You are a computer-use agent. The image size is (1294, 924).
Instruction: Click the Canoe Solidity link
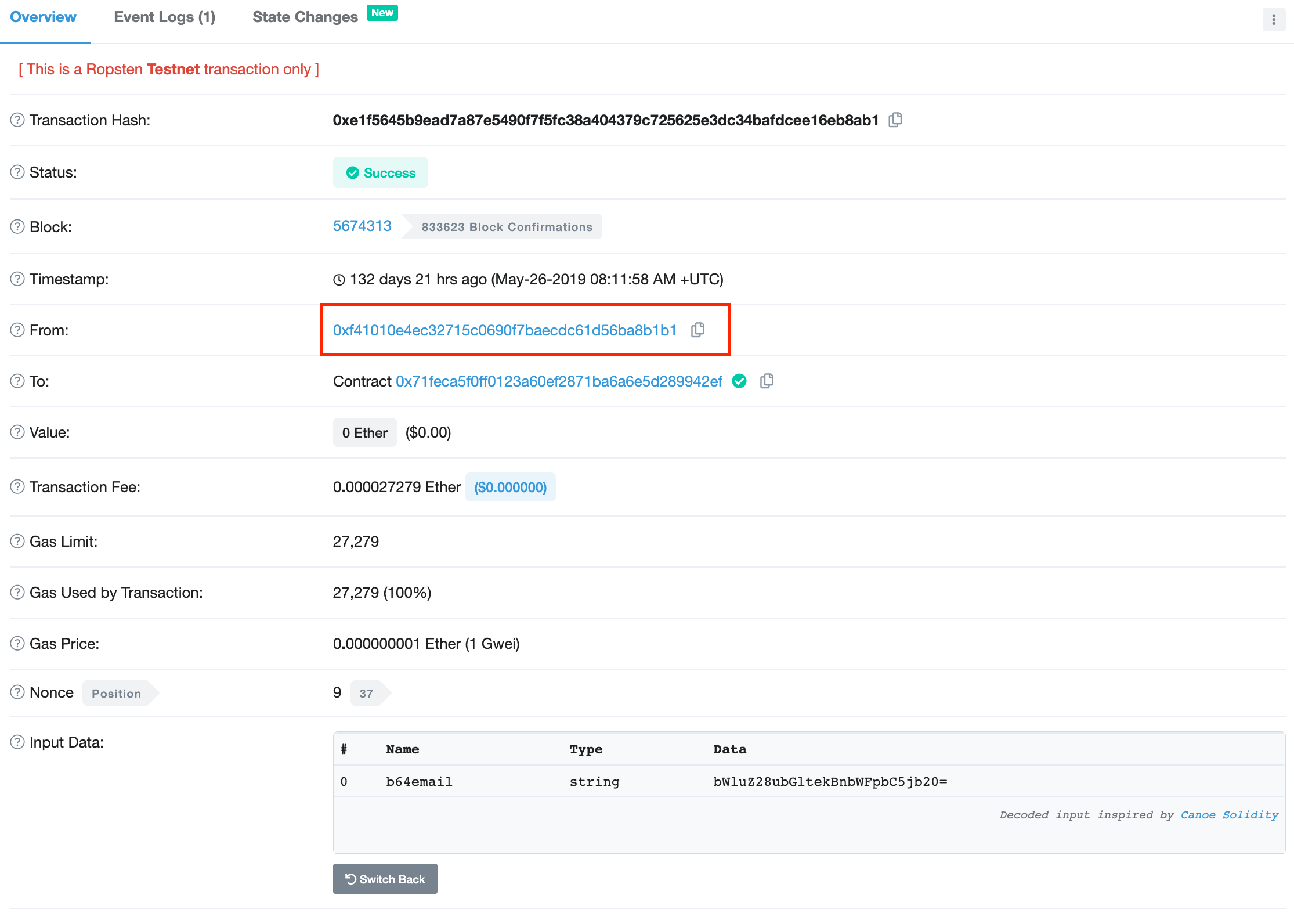tap(1229, 815)
